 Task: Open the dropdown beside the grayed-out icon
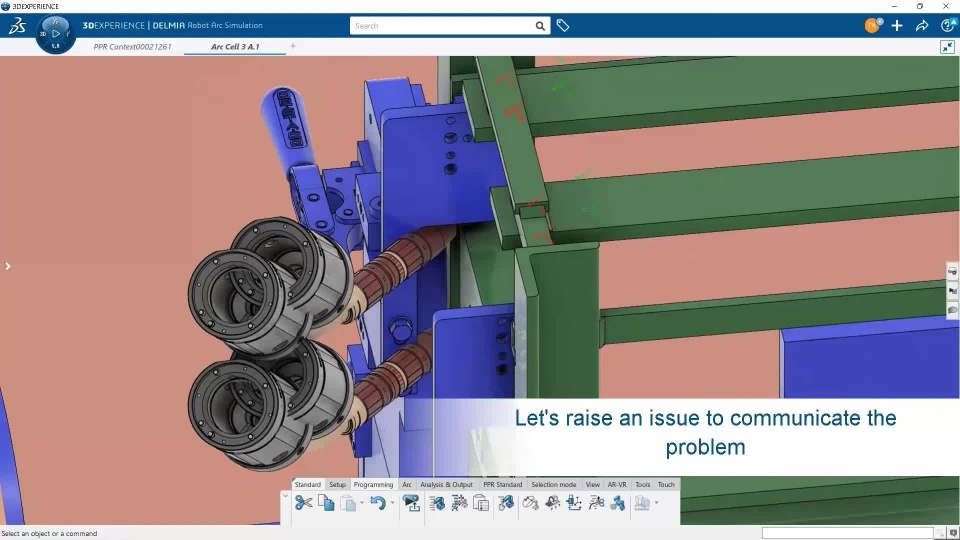(x=656, y=503)
